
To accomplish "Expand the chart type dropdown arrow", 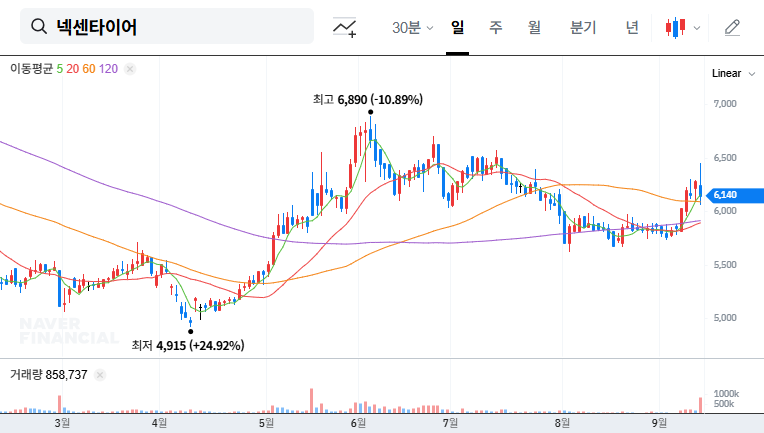I will coord(697,28).
